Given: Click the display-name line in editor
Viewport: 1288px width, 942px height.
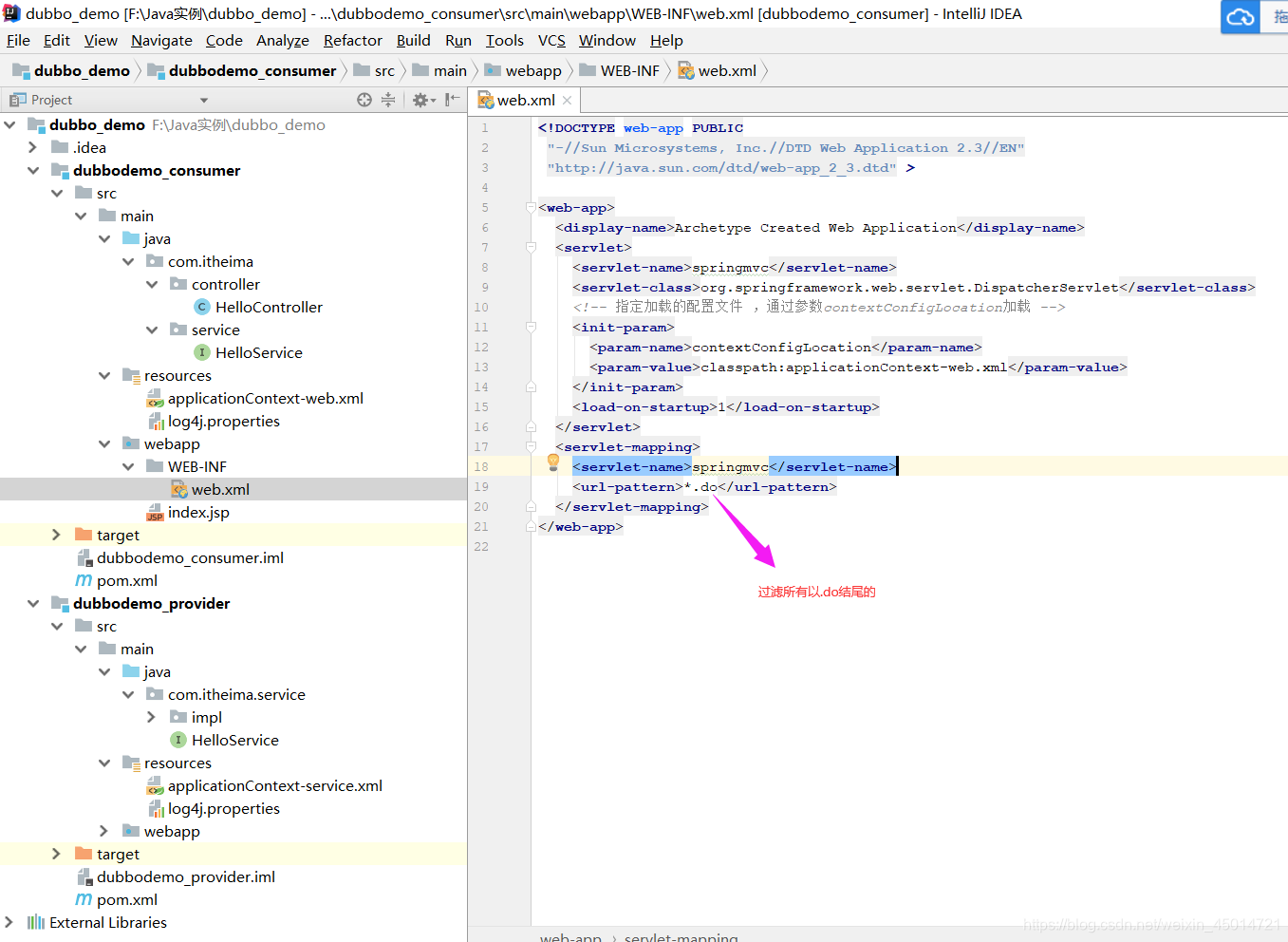Looking at the screenshot, I should click(819, 227).
